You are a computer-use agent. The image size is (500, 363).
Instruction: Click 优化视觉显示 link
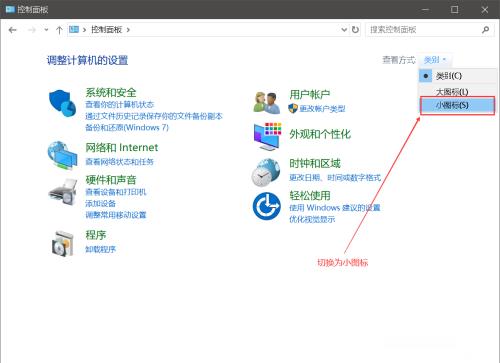[x=312, y=219]
